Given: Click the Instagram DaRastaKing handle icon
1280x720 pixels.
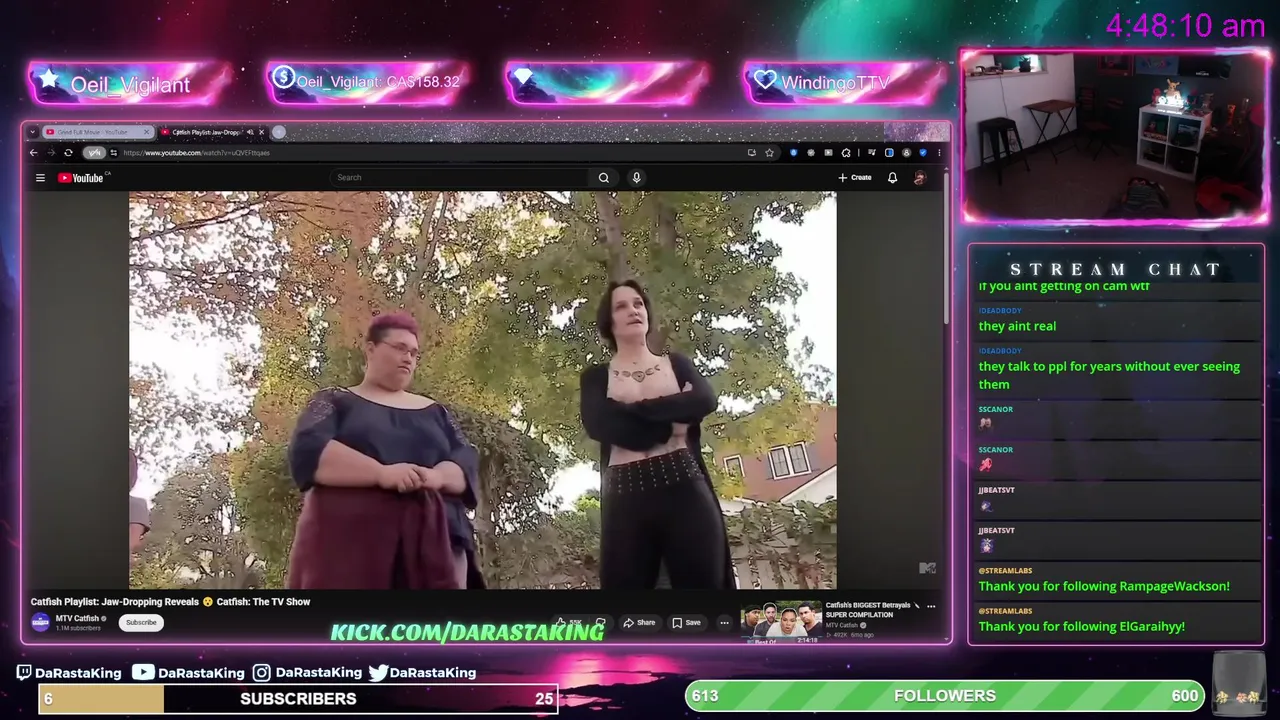Looking at the screenshot, I should point(261,672).
